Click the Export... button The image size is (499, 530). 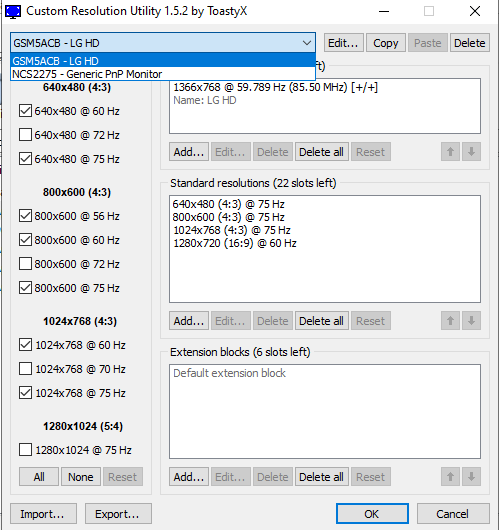118,514
